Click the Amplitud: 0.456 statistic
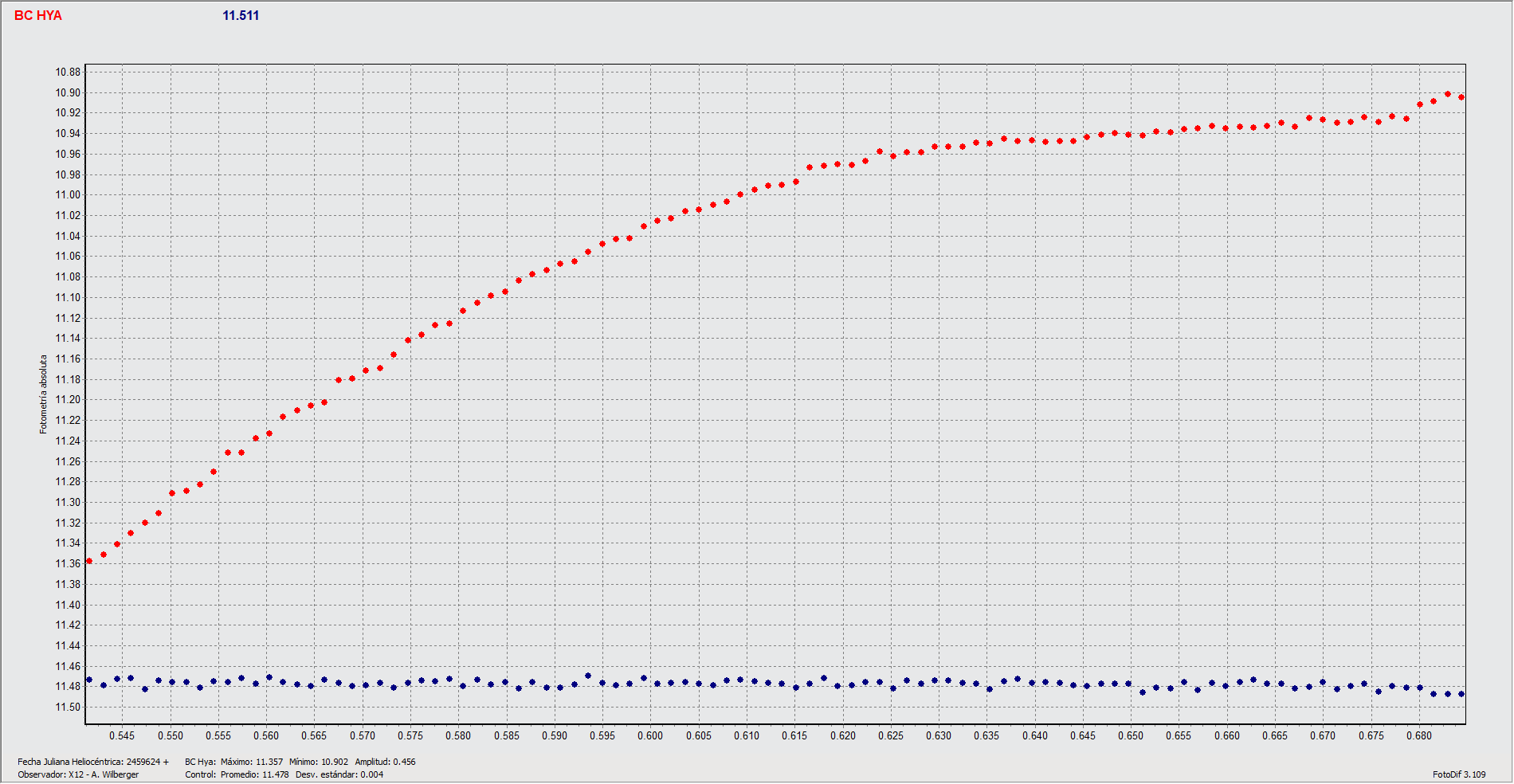The height and width of the screenshot is (784, 1514). [x=385, y=762]
